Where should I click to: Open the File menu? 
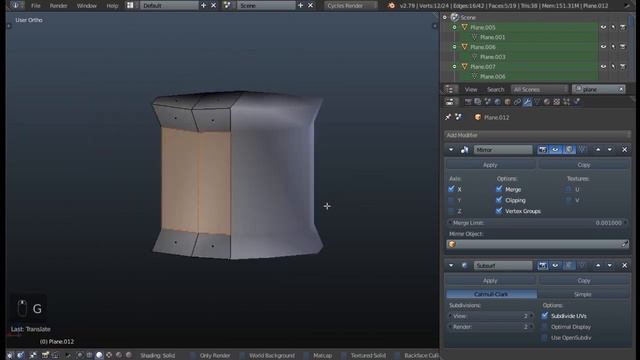[x=36, y=6]
